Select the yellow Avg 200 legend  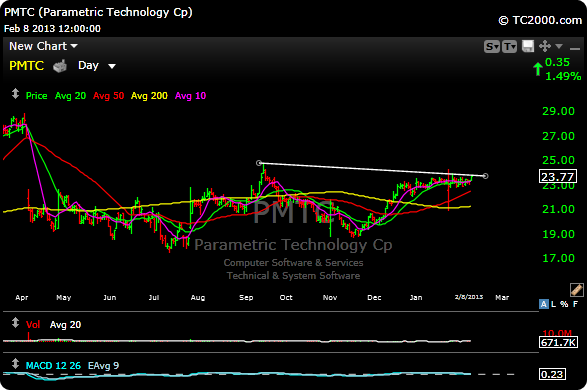(x=149, y=96)
